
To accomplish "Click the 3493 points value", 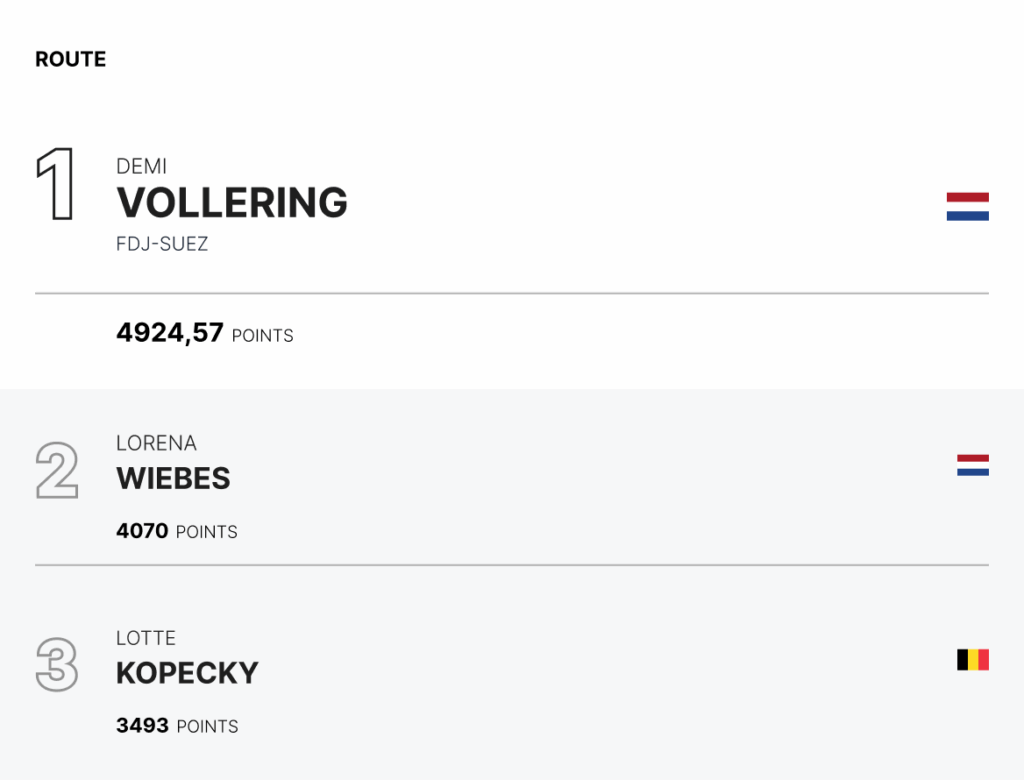I will [x=142, y=725].
